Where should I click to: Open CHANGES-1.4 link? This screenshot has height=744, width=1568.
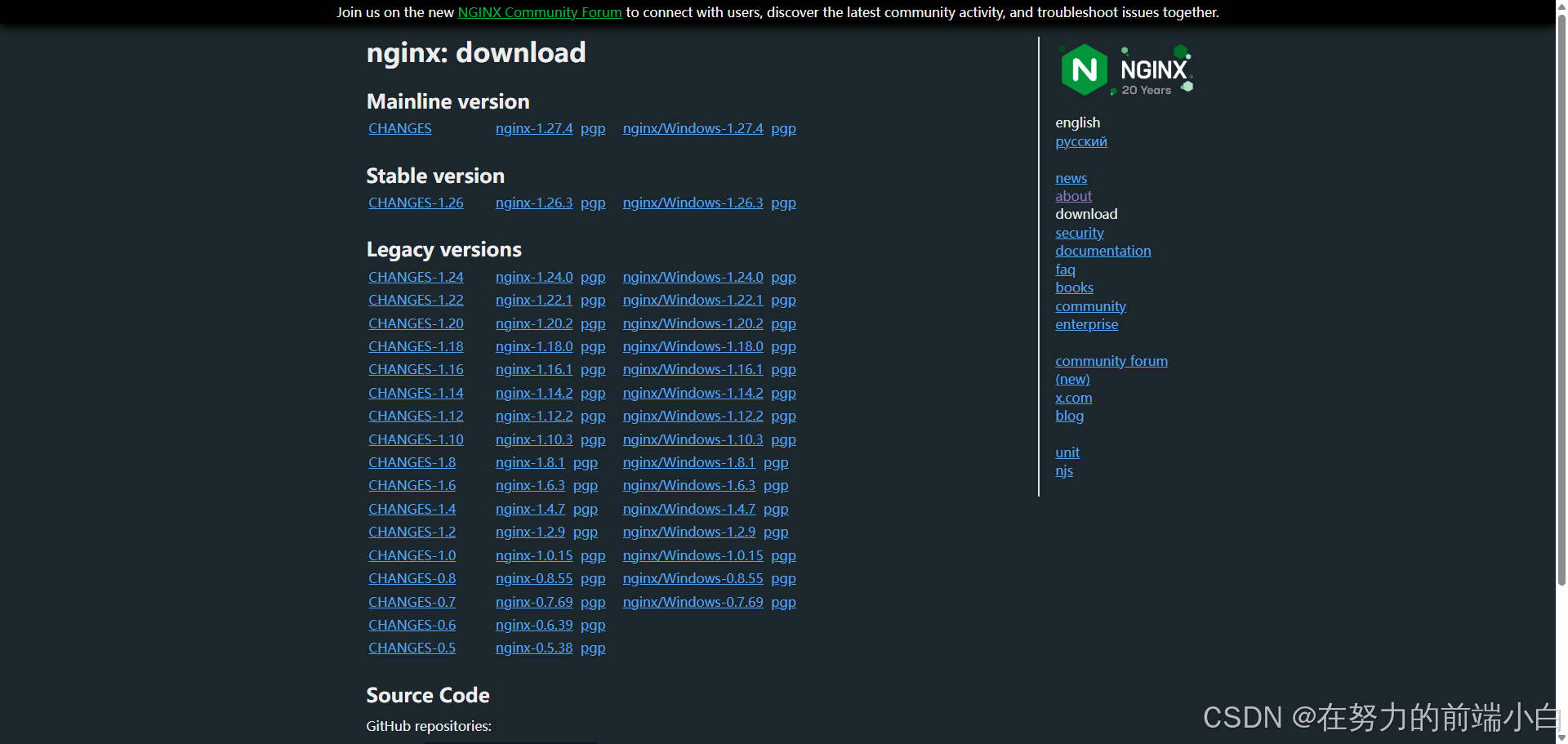[412, 509]
